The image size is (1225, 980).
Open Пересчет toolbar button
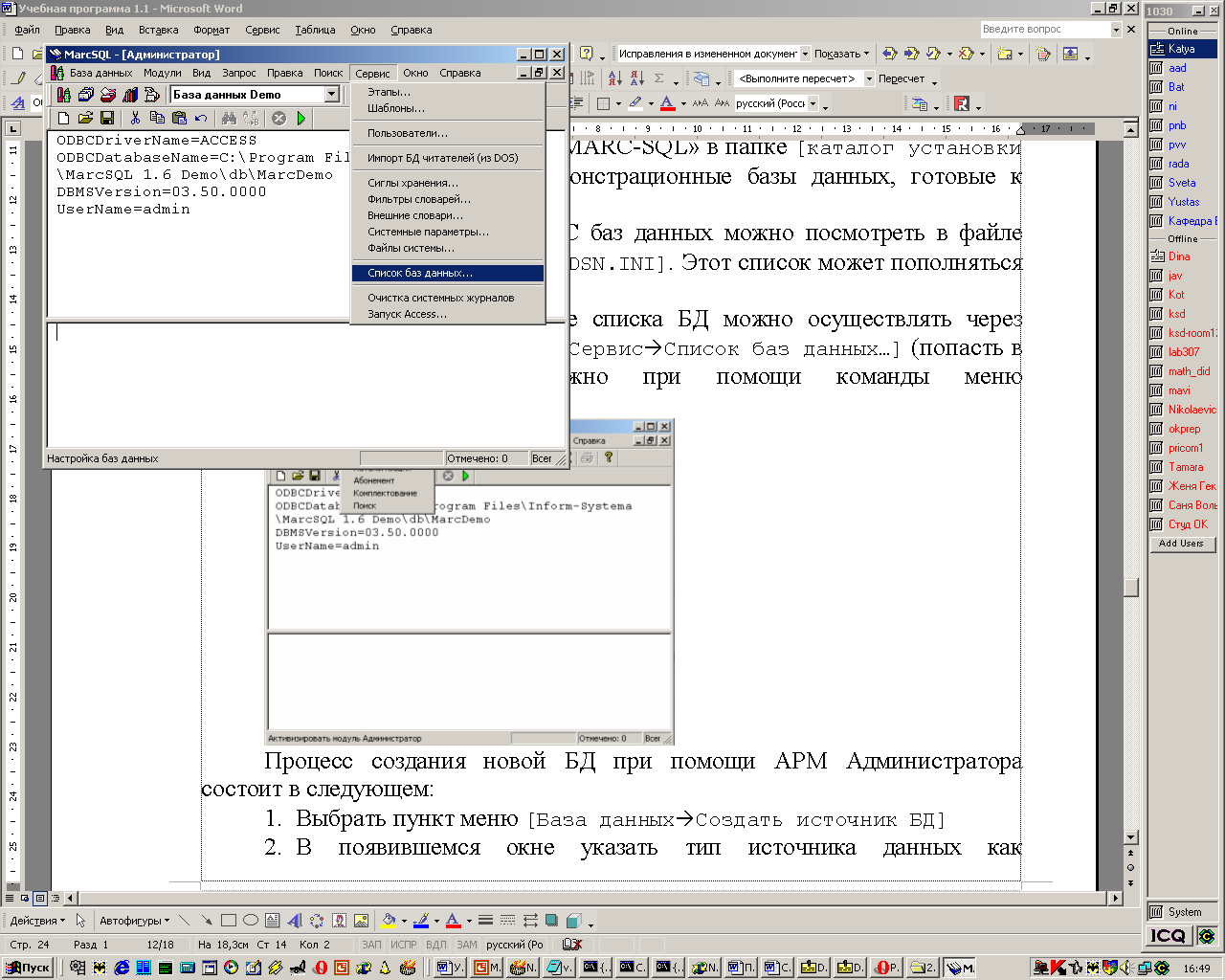902,78
